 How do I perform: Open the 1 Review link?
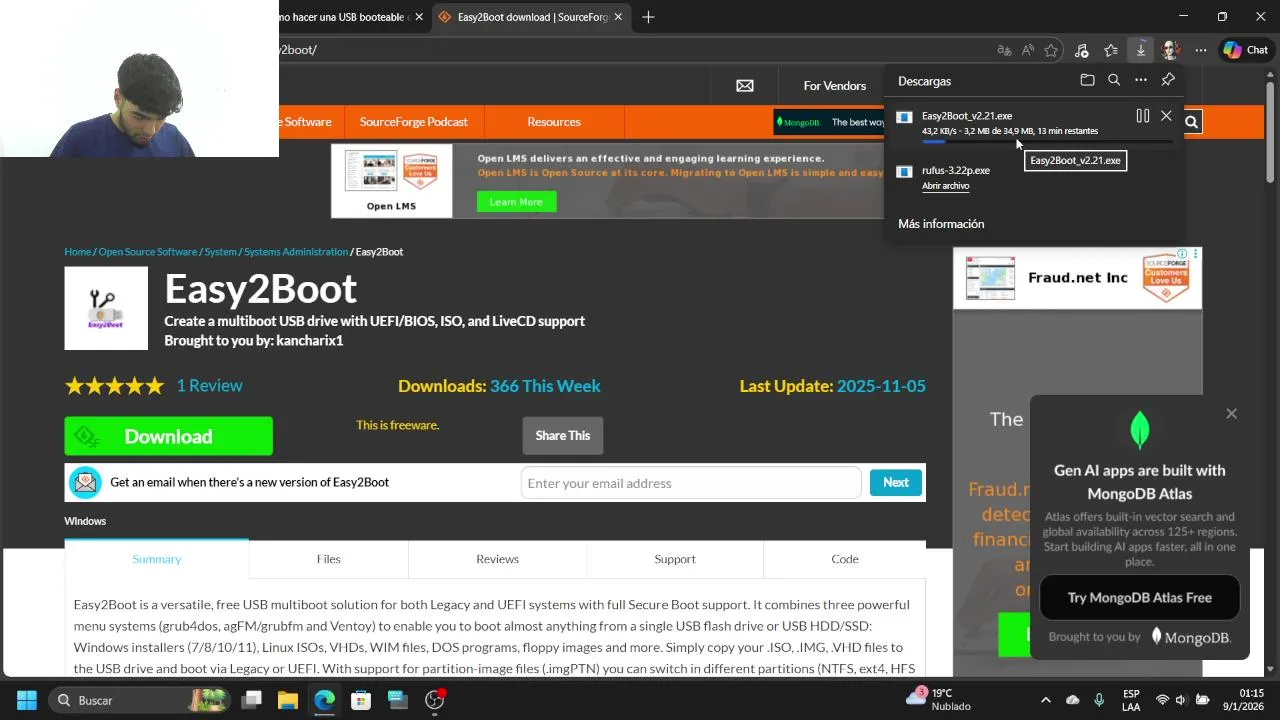tap(210, 386)
